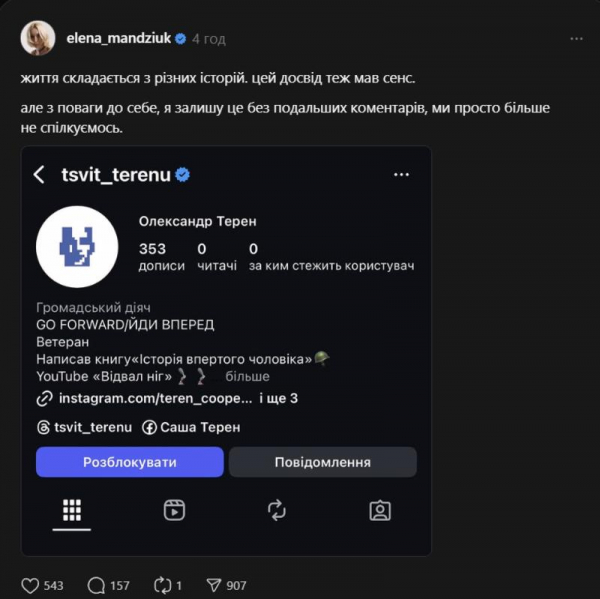The width and height of the screenshot is (600, 599).
Task: Switch to the posts grid tab
Action: [x=71, y=510]
